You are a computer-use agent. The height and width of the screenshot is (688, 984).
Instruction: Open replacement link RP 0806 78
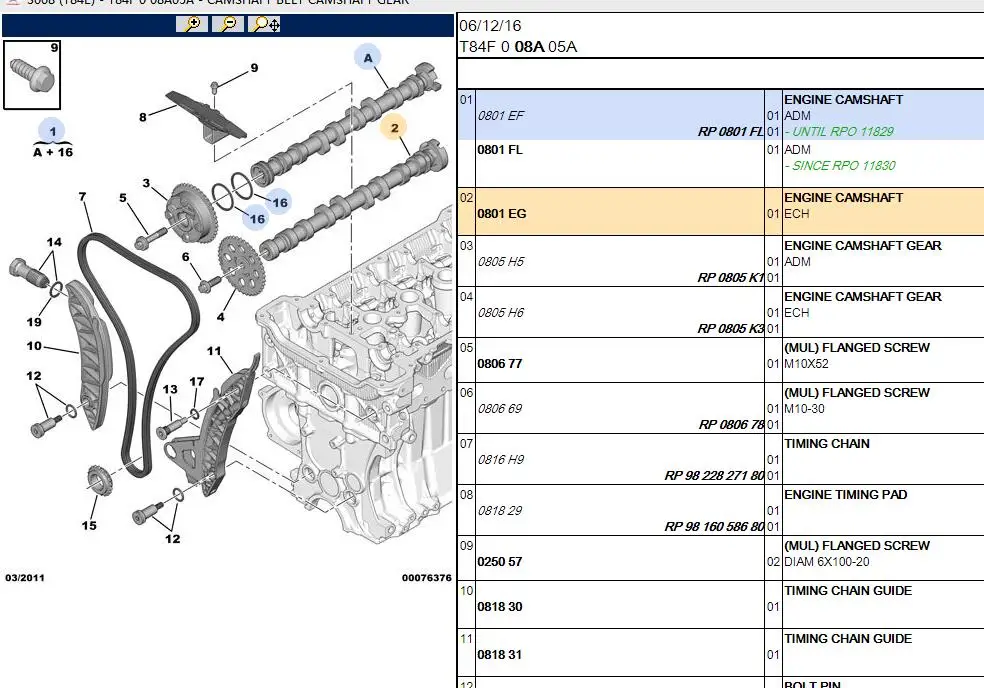tap(731, 424)
